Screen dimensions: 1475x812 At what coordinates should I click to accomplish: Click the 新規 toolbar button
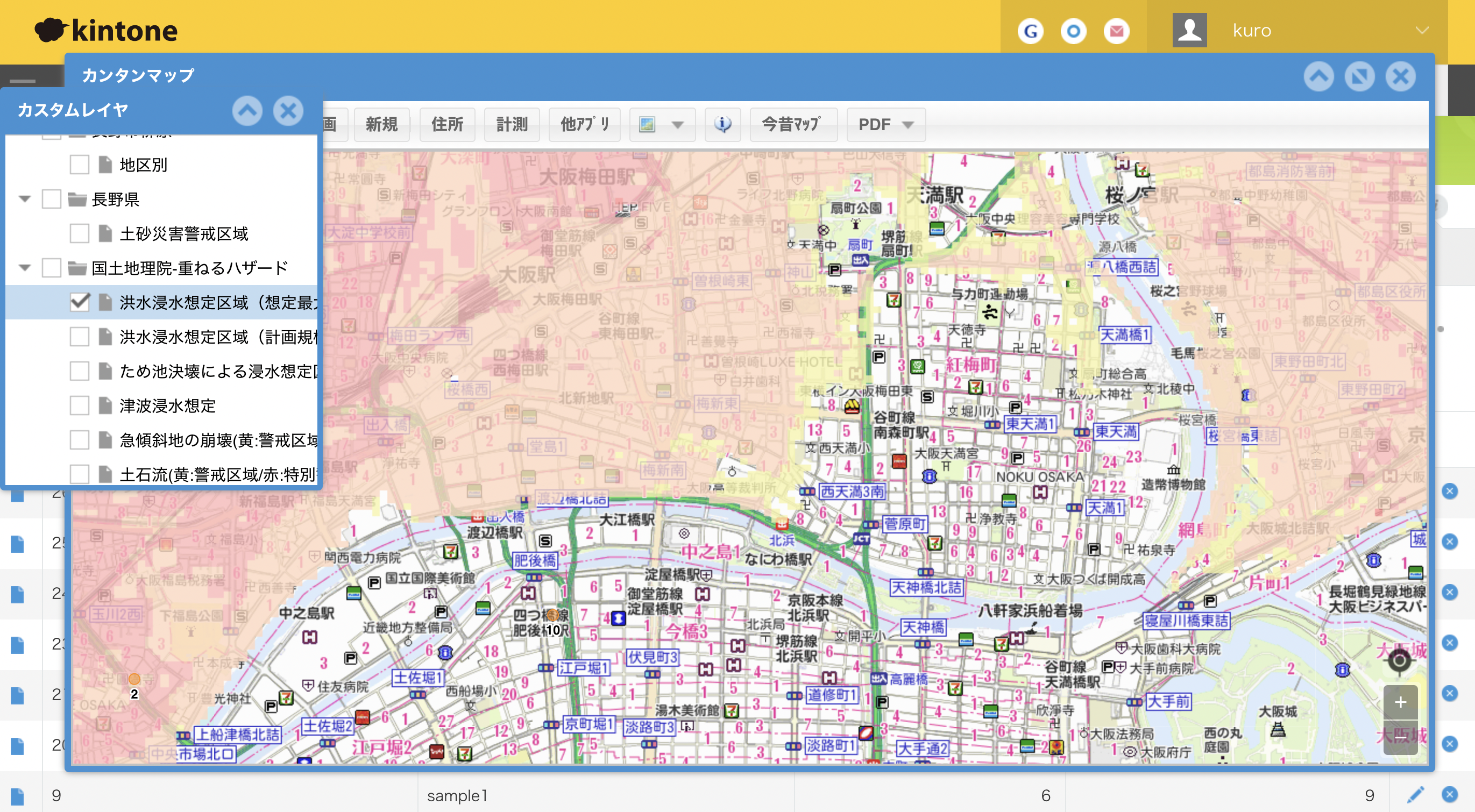coord(381,124)
